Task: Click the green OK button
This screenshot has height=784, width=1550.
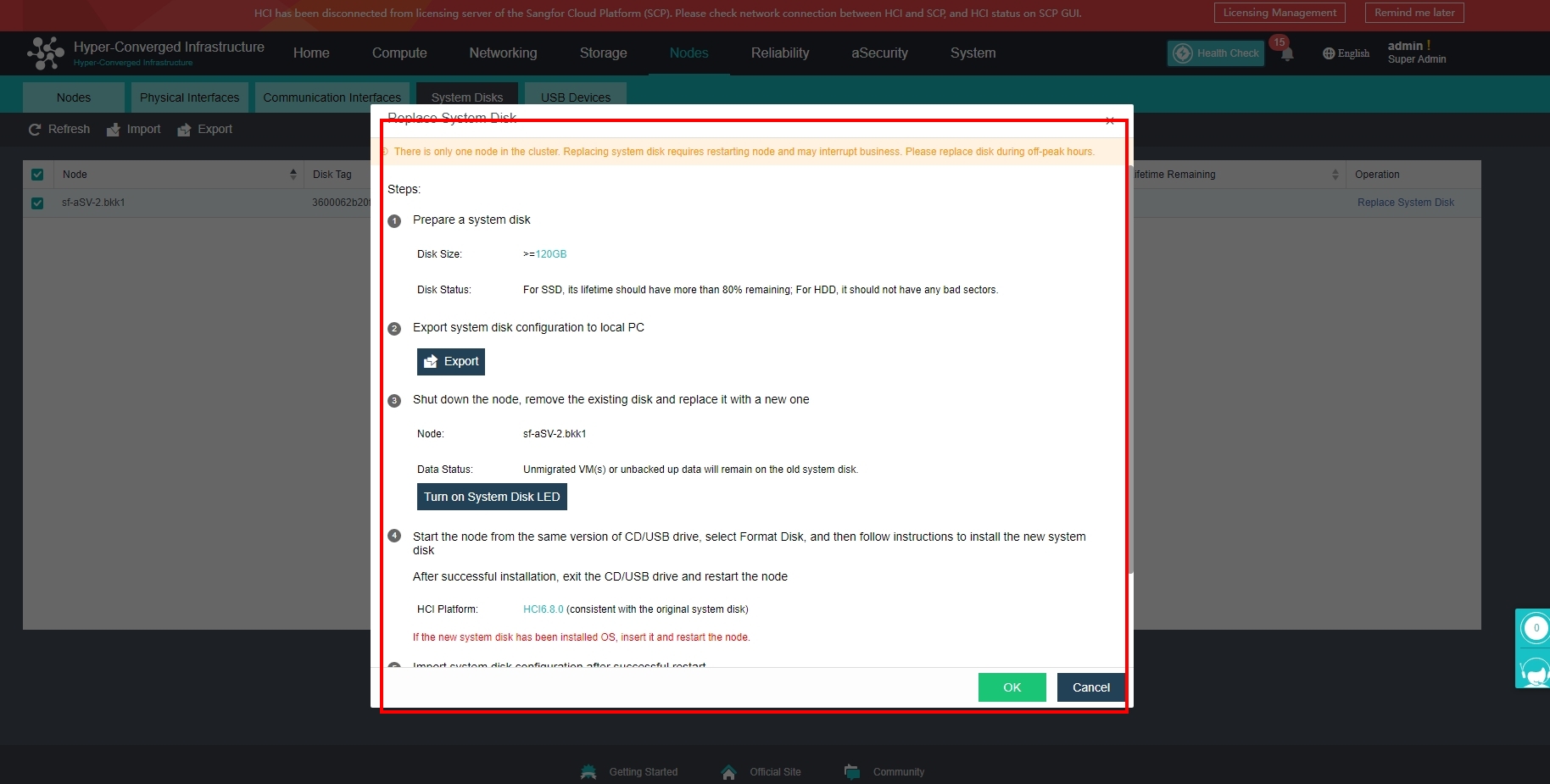Action: (x=1012, y=687)
